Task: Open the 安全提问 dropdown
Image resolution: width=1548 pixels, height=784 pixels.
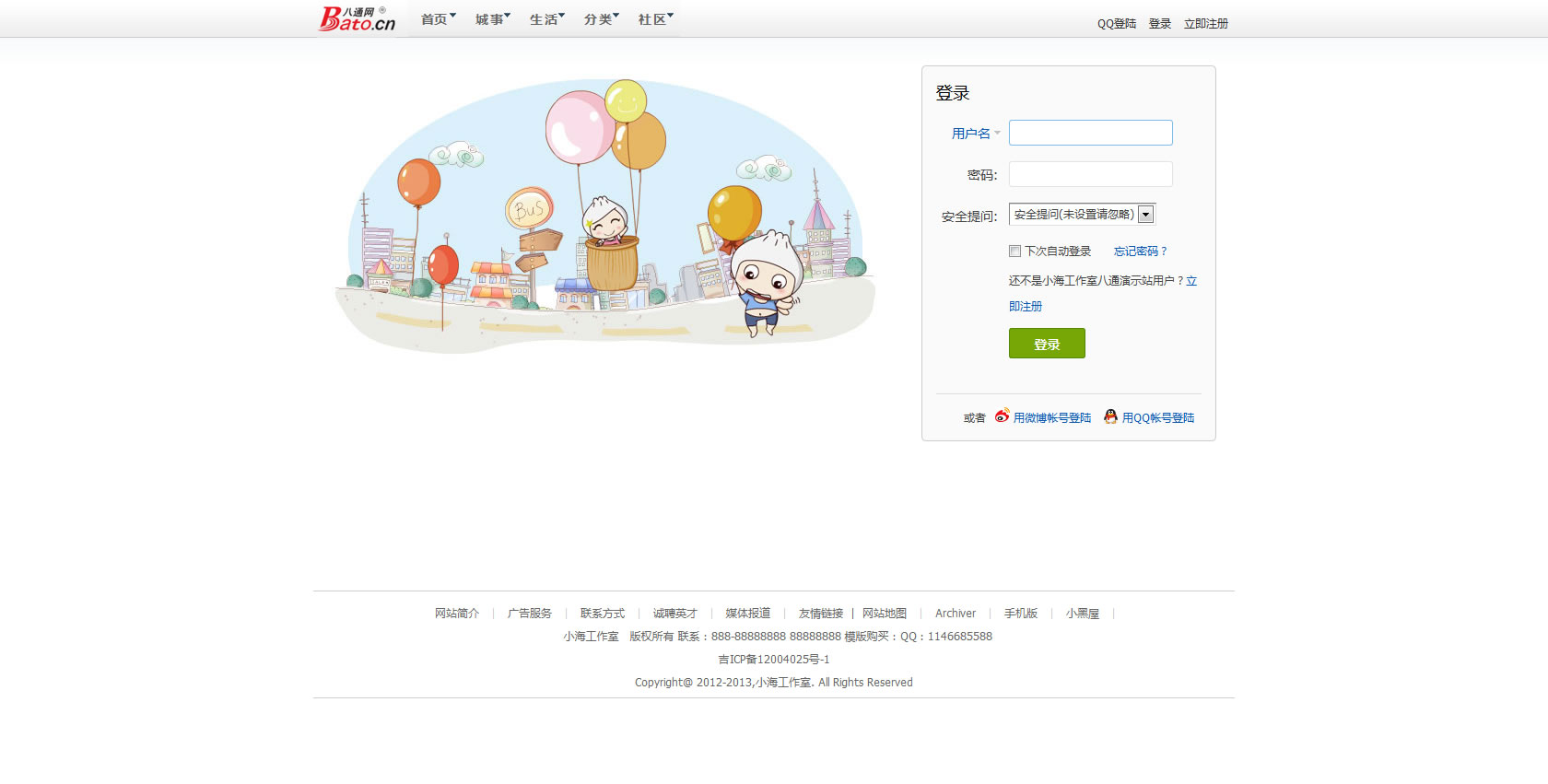Action: coord(1083,215)
